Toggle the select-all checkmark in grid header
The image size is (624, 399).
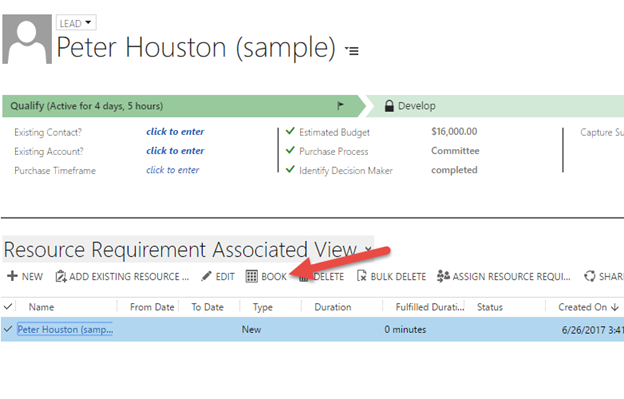coord(8,307)
